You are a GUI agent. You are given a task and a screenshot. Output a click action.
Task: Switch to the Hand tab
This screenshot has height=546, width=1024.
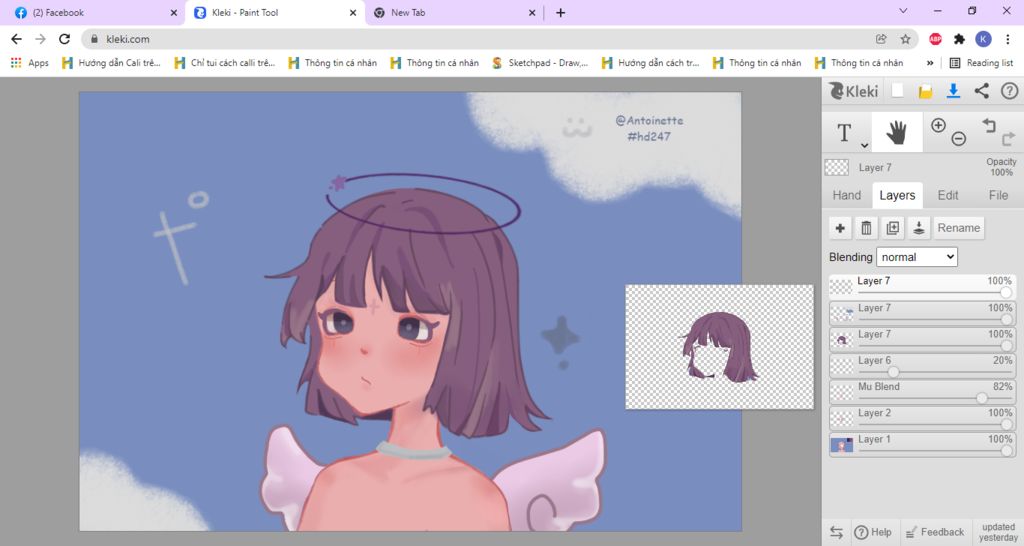846,195
